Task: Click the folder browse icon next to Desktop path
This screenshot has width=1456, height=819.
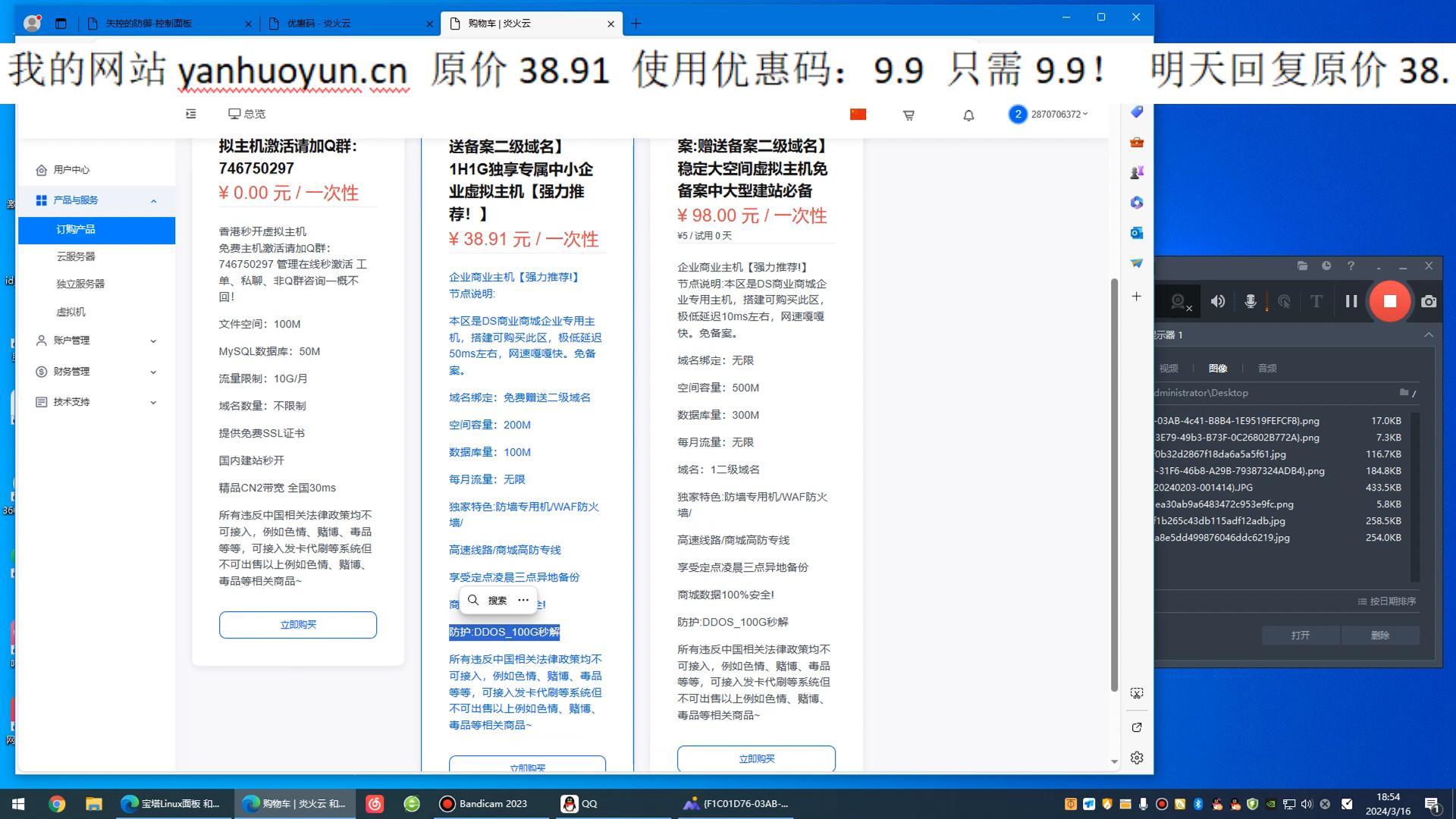Action: (x=1404, y=392)
